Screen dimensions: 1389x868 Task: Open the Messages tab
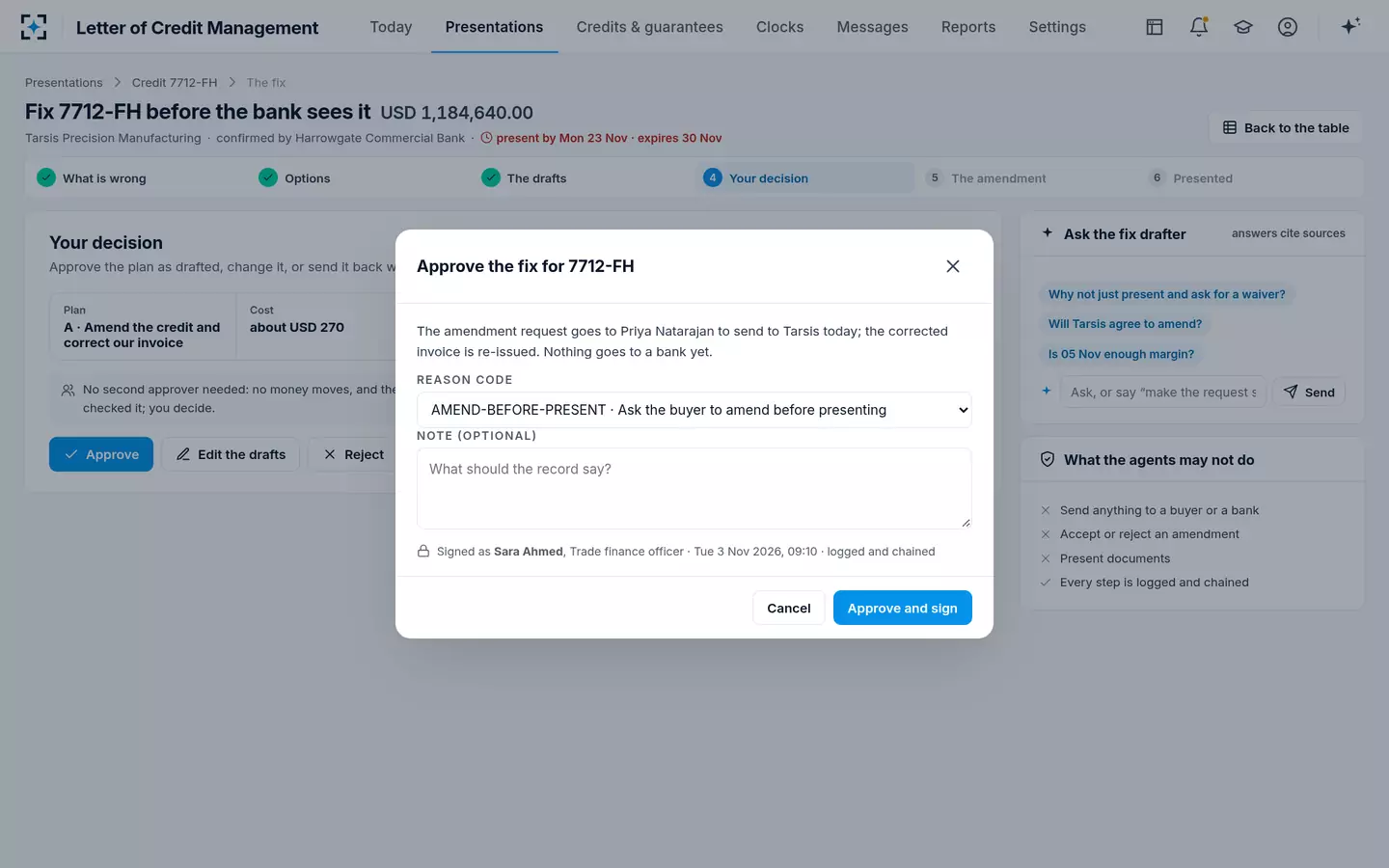point(873,27)
